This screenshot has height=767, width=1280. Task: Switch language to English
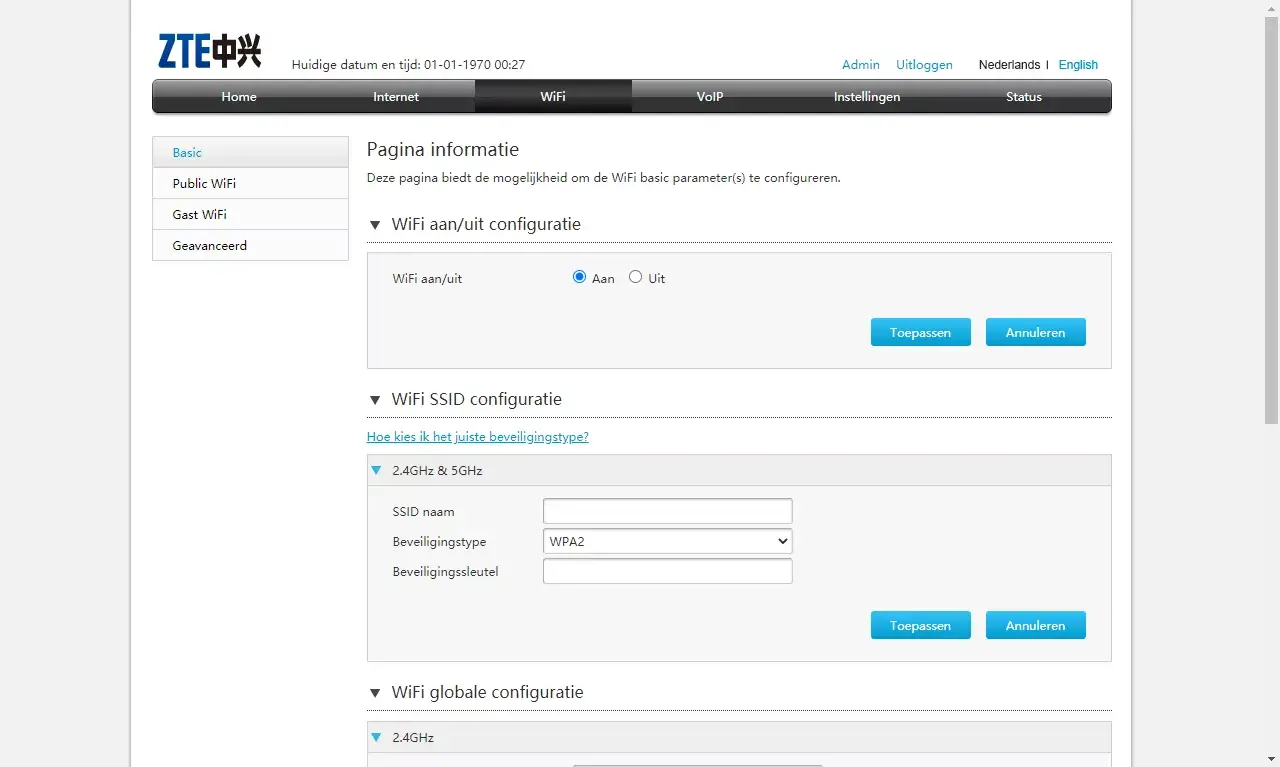click(x=1078, y=65)
